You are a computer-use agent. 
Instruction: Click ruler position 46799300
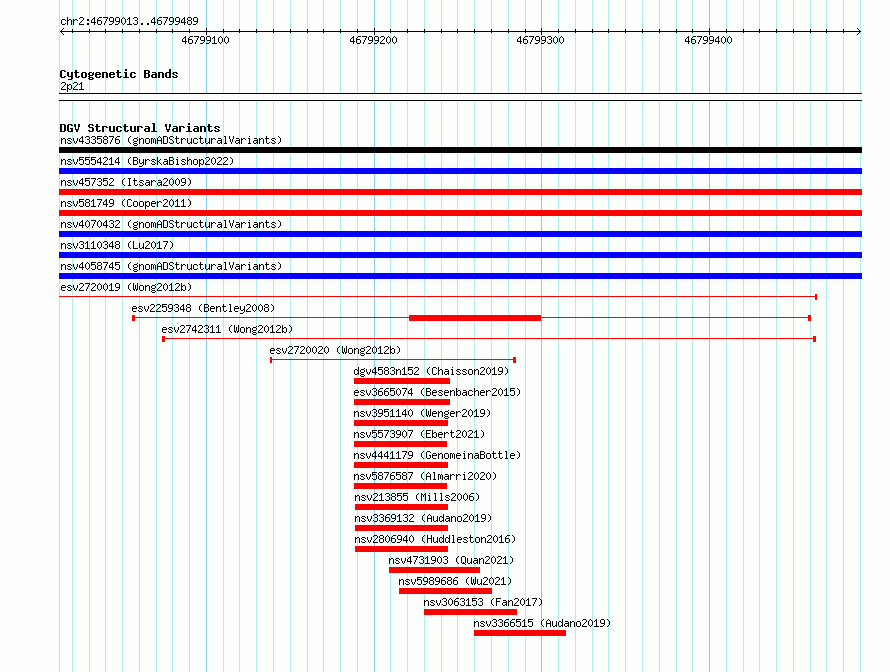point(540,40)
